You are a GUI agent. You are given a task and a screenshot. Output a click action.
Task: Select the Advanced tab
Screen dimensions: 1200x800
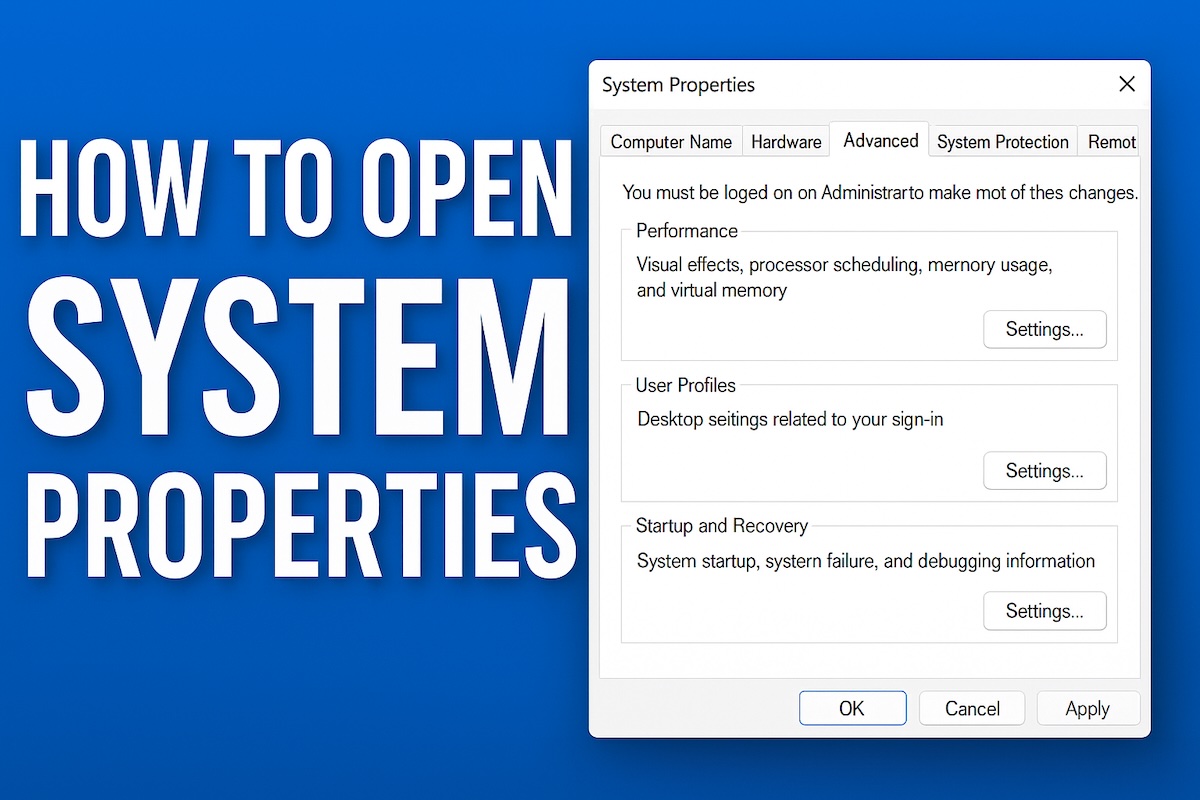coord(879,141)
